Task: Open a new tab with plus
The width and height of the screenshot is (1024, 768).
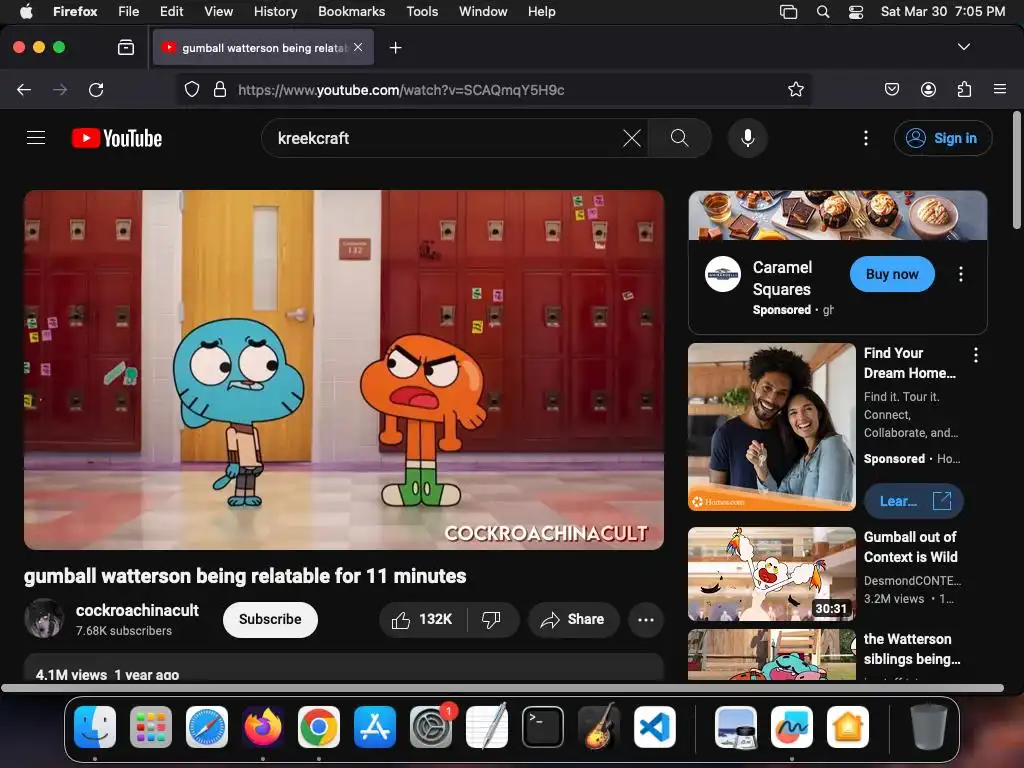Action: click(x=395, y=48)
